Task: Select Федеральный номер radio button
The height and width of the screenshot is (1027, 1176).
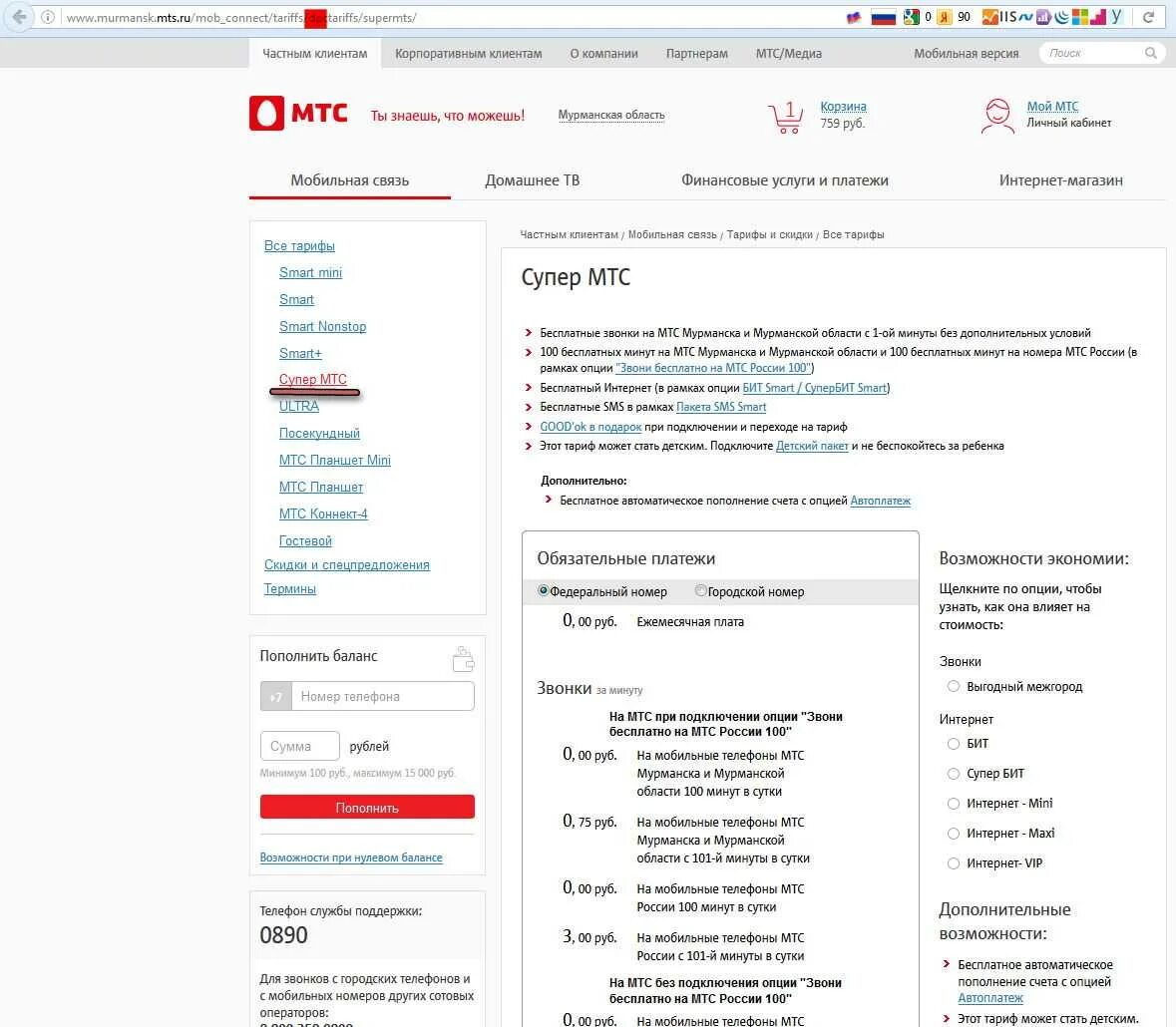Action: tap(543, 590)
